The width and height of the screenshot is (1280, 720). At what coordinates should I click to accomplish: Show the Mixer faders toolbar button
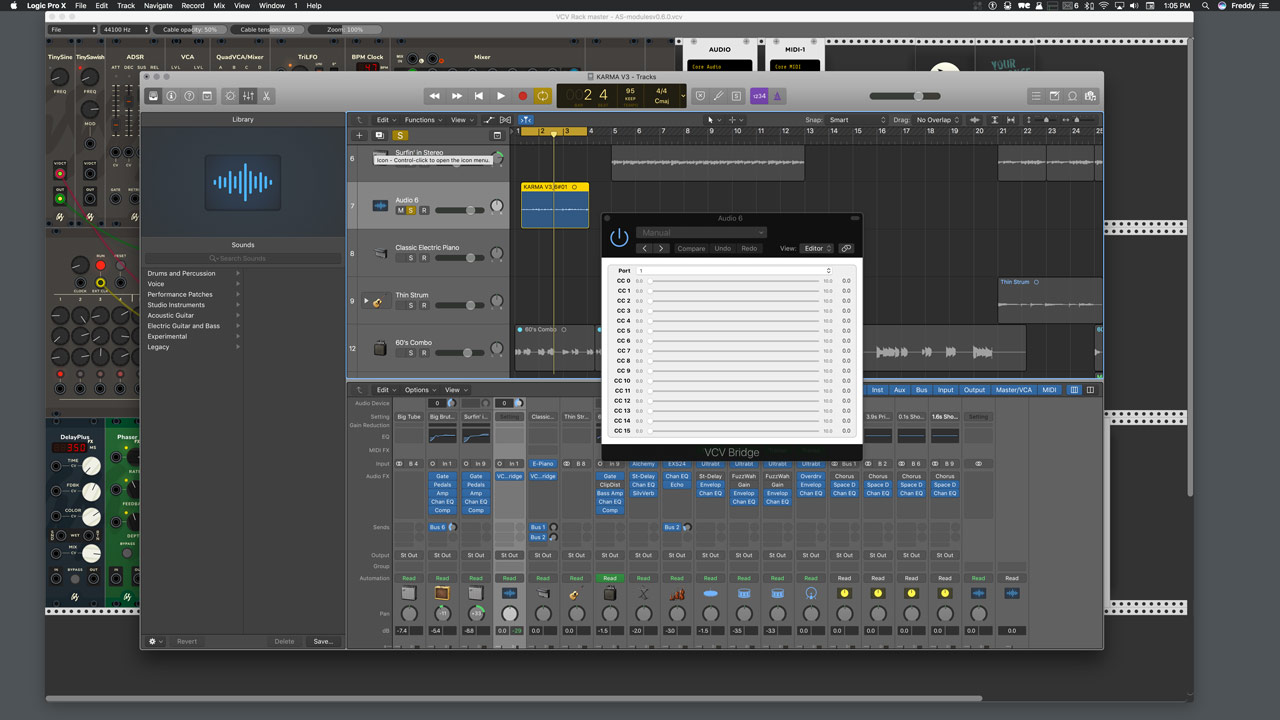pos(249,96)
